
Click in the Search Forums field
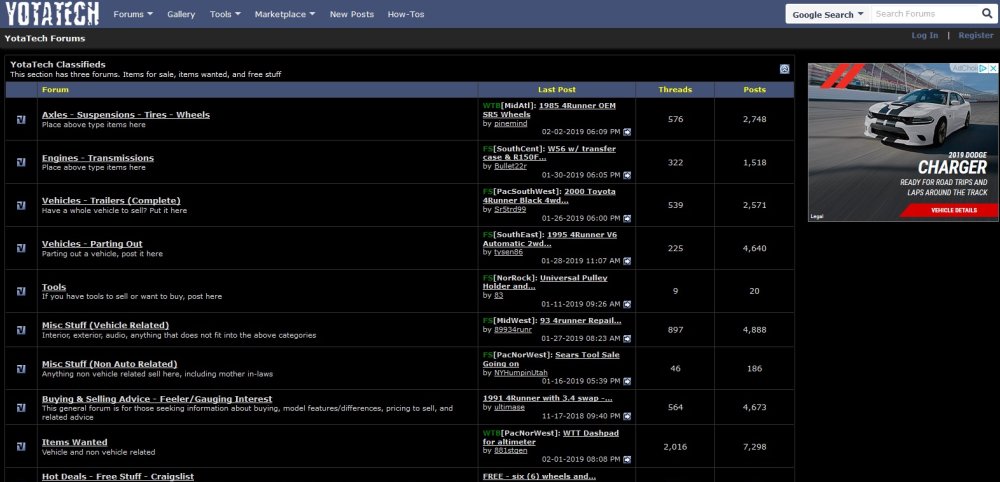924,14
